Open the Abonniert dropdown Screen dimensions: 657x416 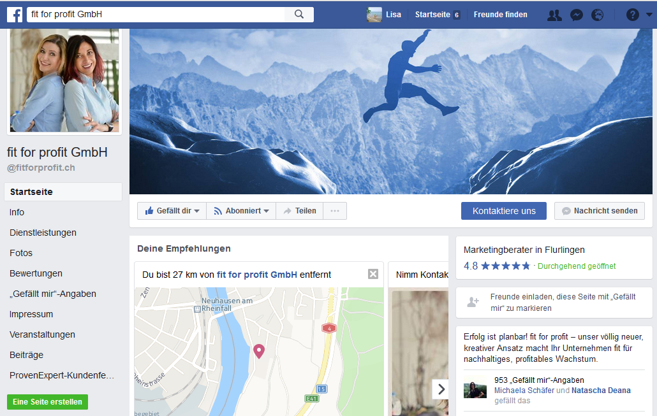(241, 211)
